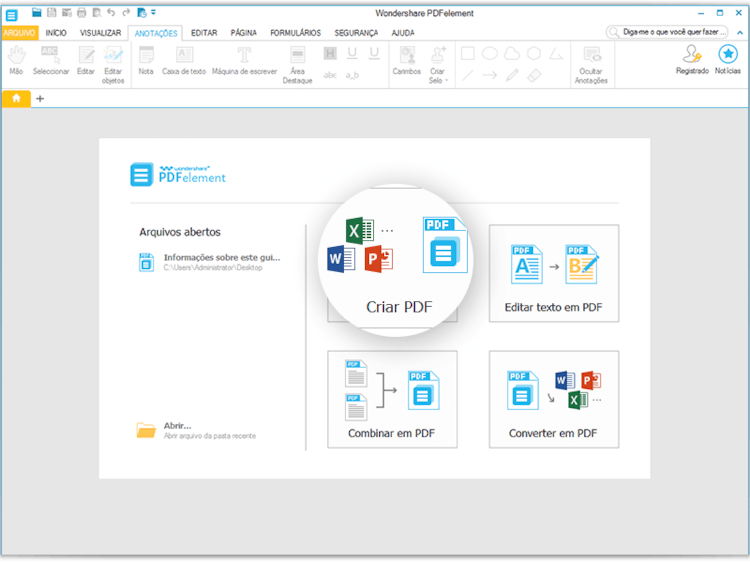The image size is (750, 563).
Task: Click the Combinar em PDF tile
Action: [392, 399]
